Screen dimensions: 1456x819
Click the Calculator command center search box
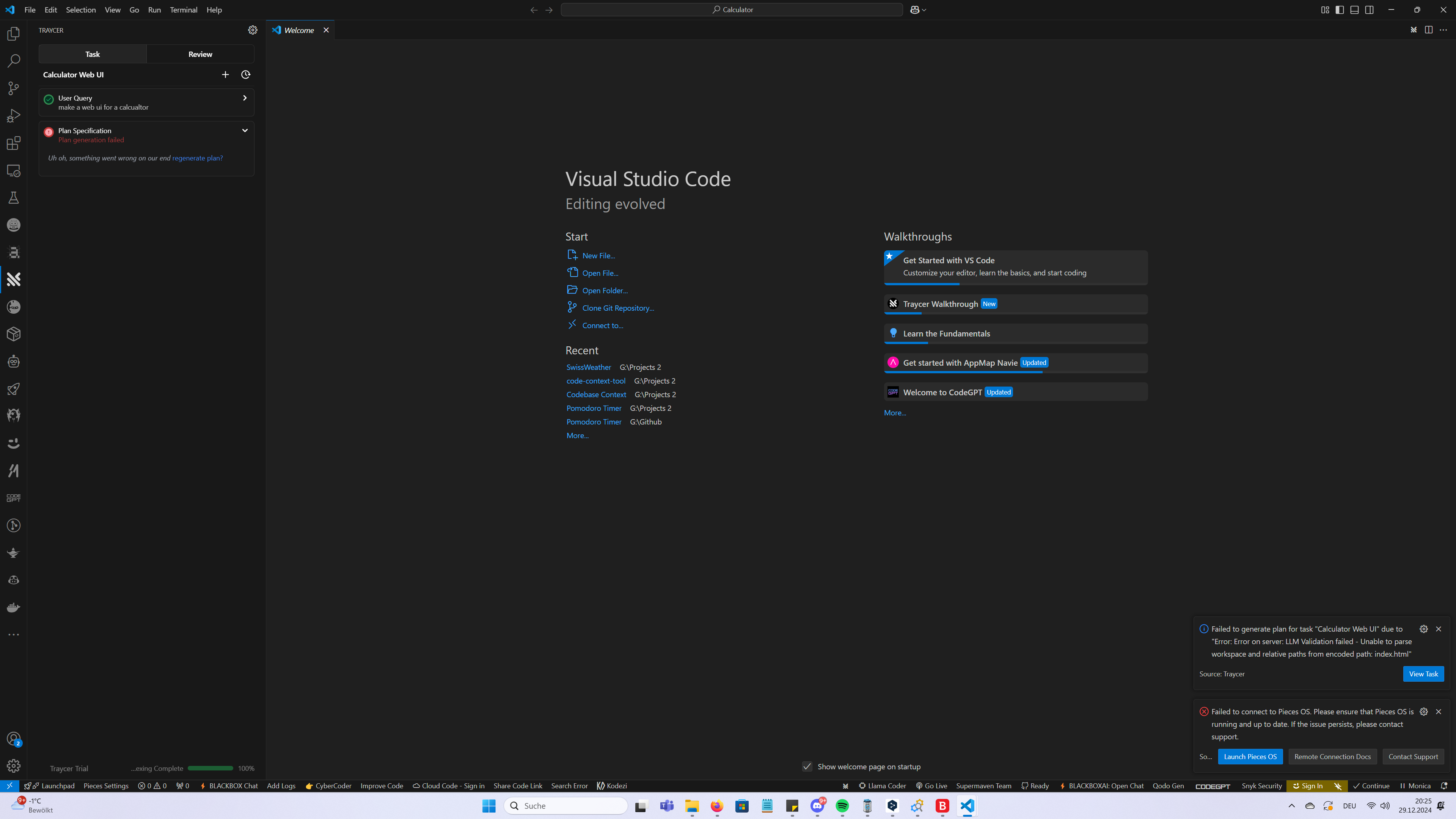tap(731, 9)
